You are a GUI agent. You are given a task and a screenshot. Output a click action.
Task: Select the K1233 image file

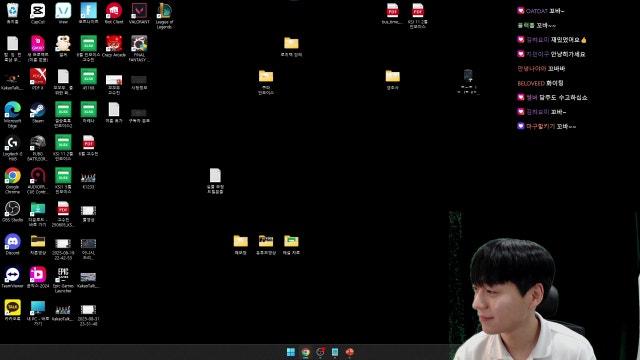pyautogui.click(x=89, y=181)
